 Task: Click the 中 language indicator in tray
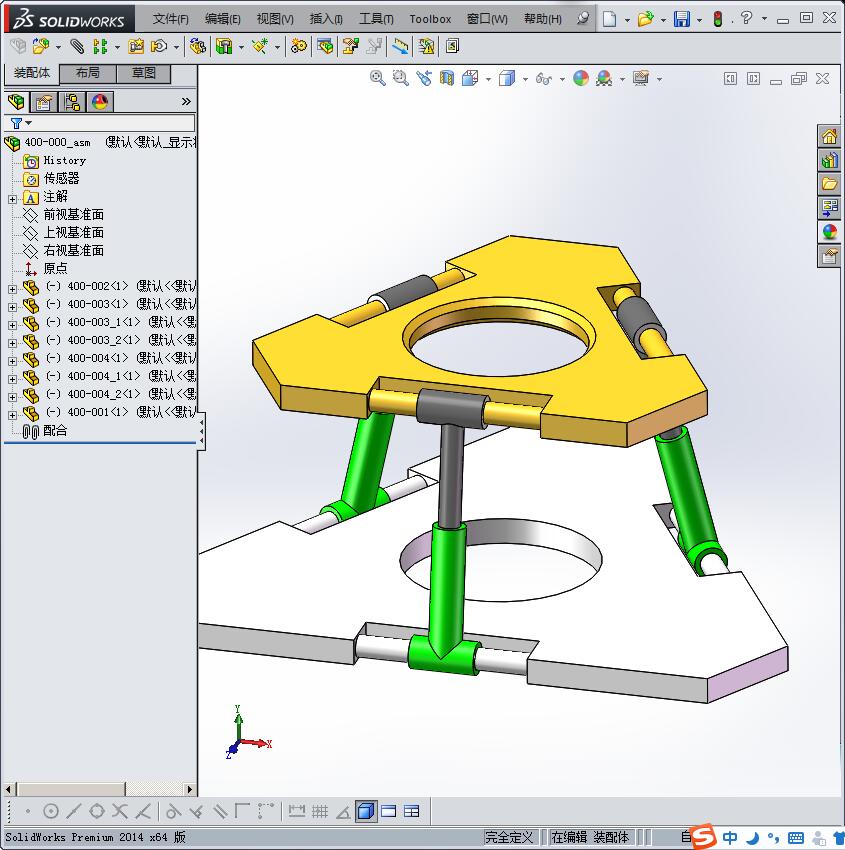click(x=730, y=838)
